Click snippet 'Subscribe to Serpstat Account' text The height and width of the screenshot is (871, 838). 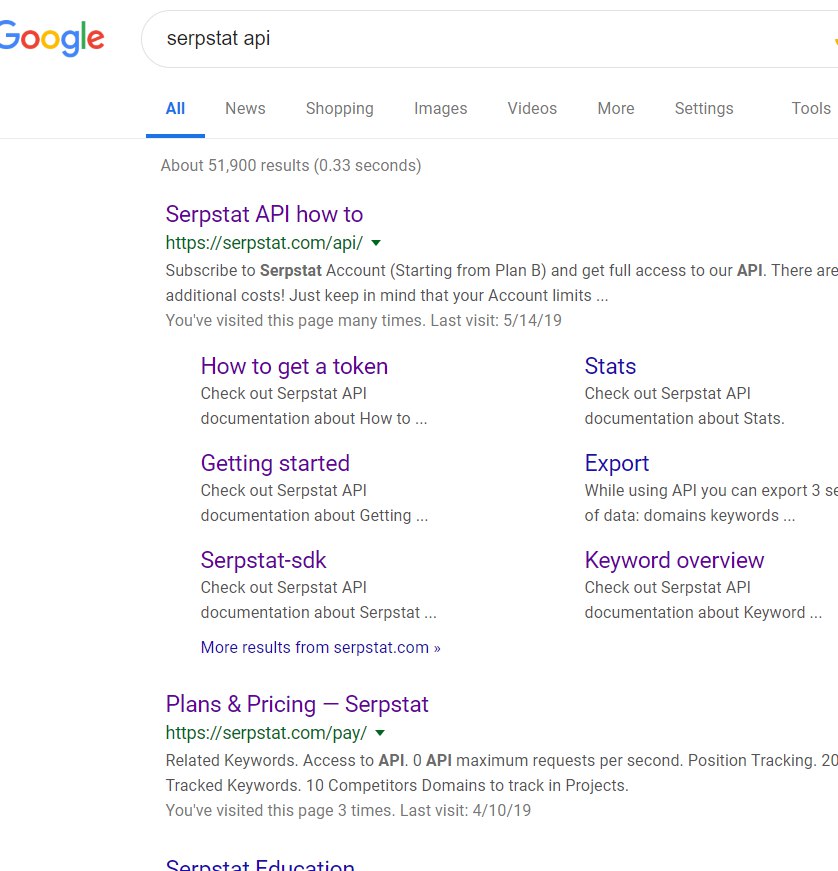tap(275, 271)
